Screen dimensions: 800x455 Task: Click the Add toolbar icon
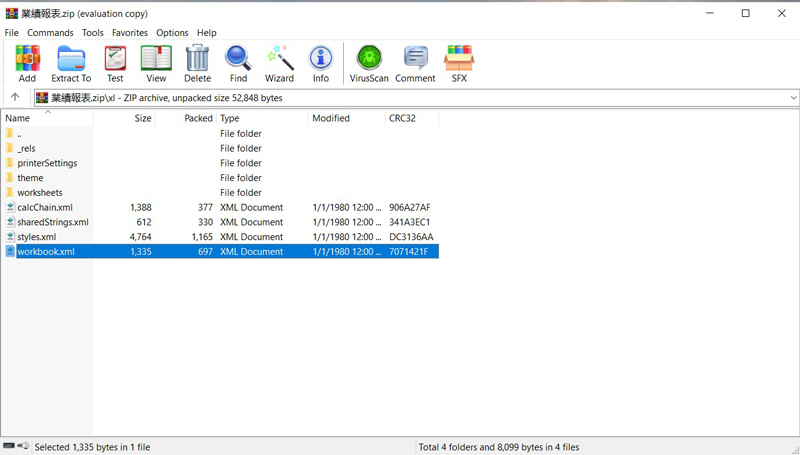(x=27, y=63)
